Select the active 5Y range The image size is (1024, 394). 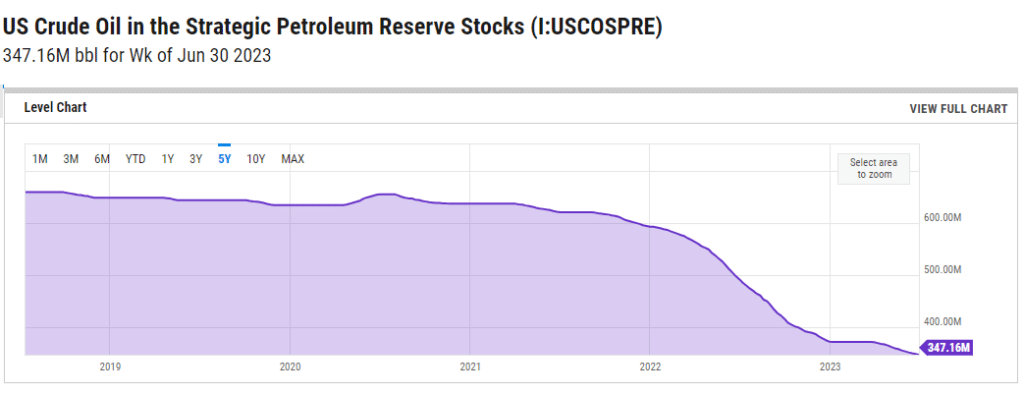point(225,159)
